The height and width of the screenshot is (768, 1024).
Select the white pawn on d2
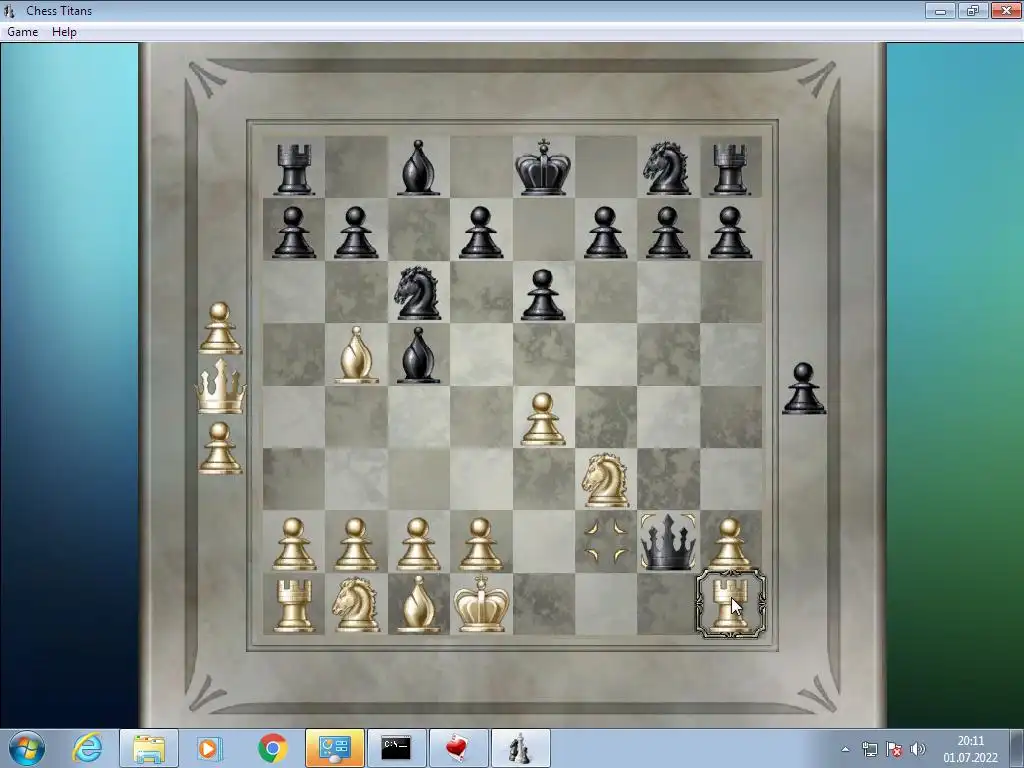click(x=481, y=544)
